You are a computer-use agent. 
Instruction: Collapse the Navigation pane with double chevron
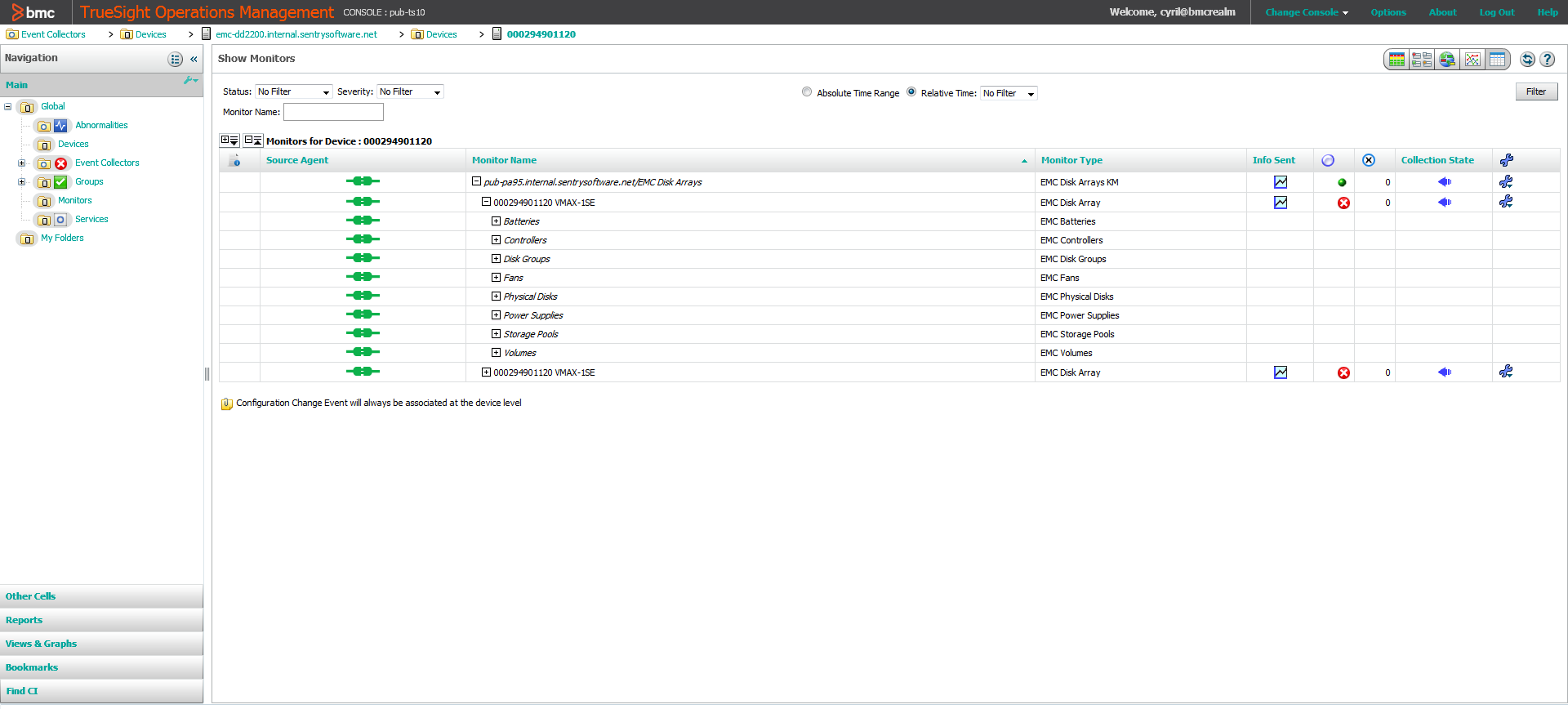(x=194, y=59)
